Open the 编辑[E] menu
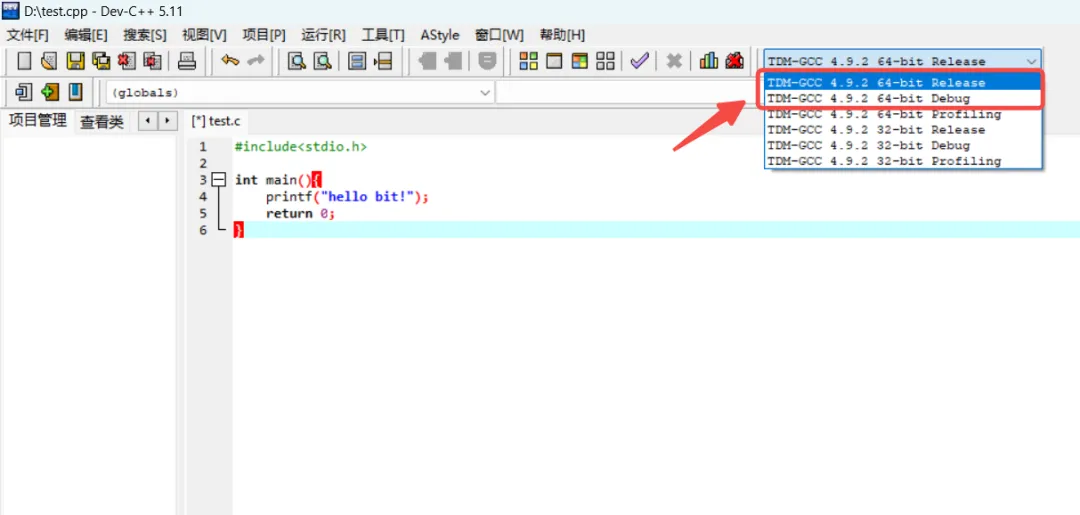1080x515 pixels. (86, 35)
